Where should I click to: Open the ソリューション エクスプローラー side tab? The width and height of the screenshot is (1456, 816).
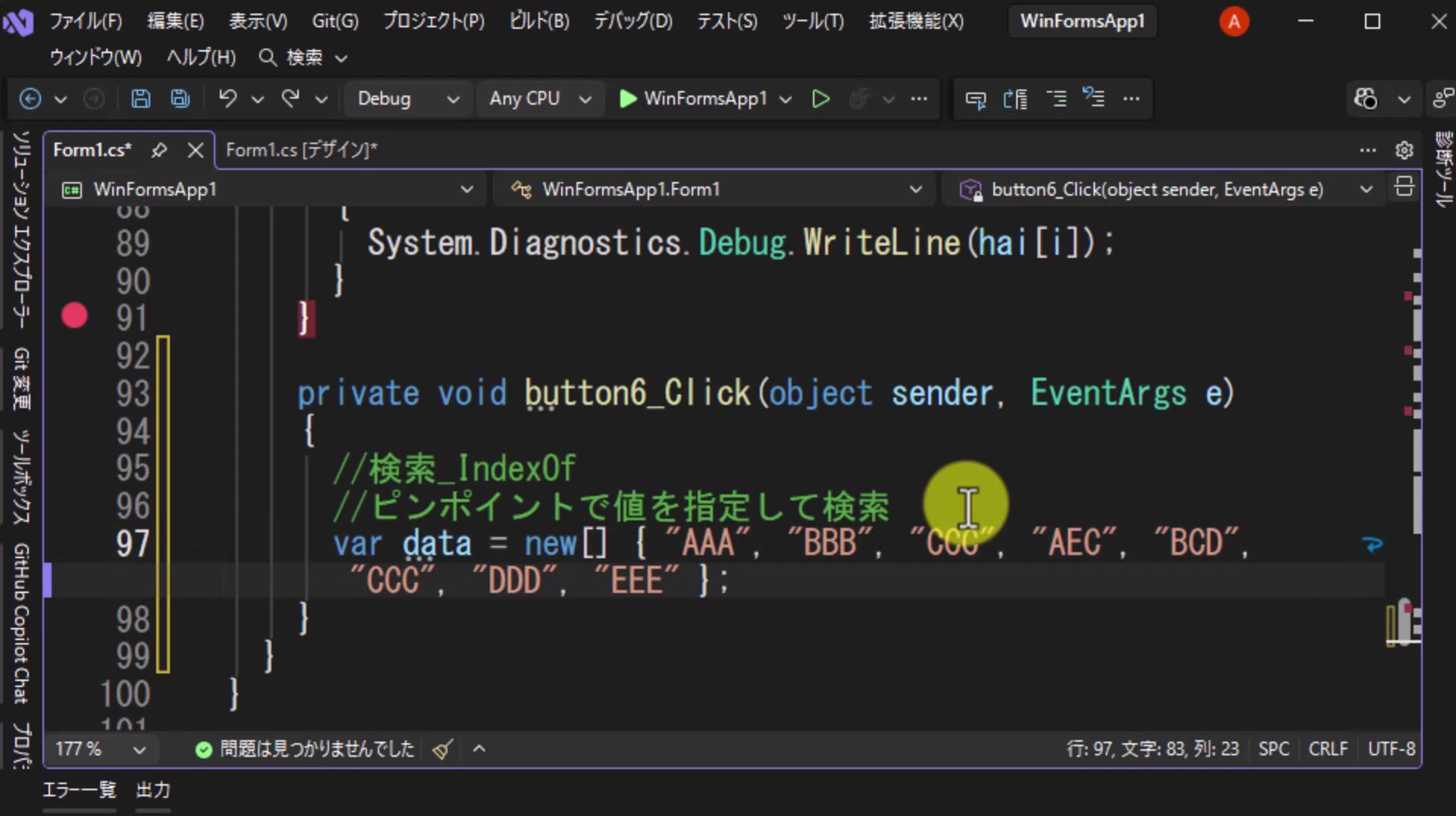pyautogui.click(x=21, y=231)
